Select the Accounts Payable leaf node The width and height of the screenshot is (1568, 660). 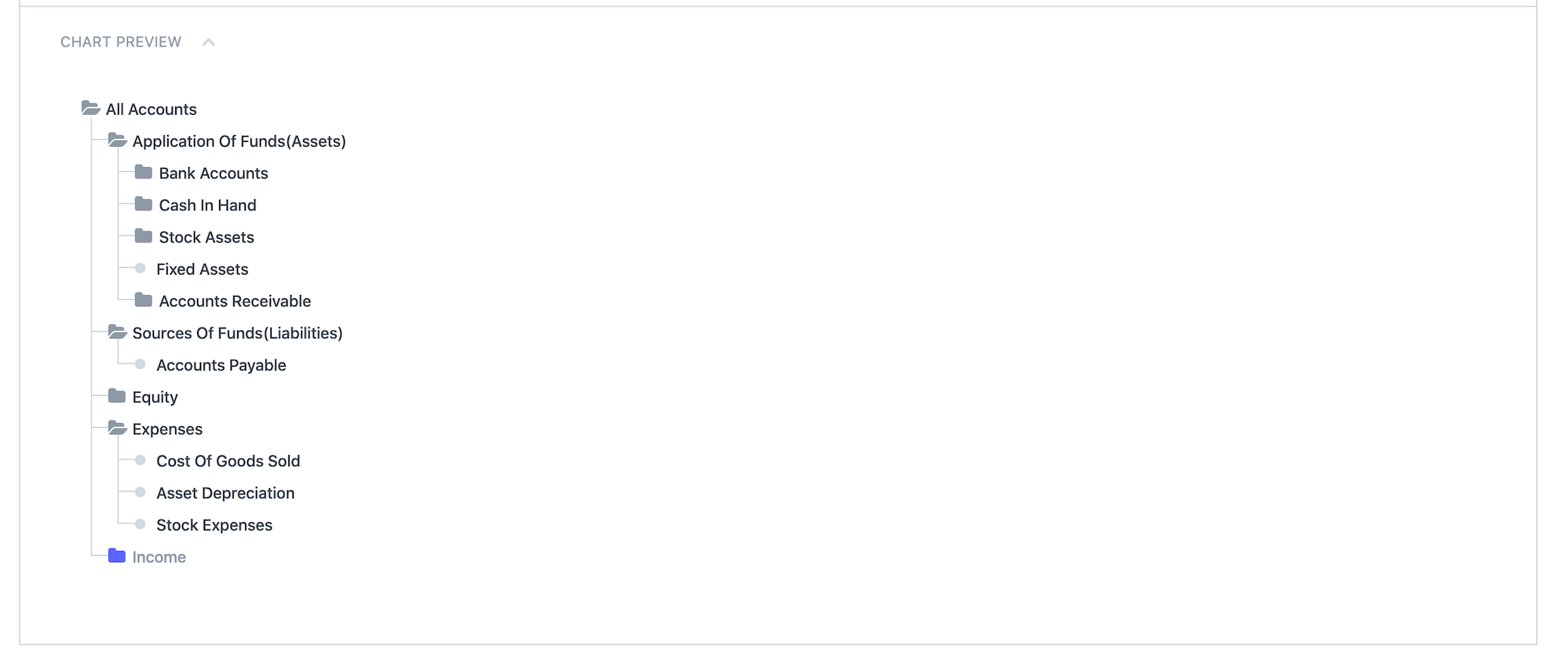pyautogui.click(x=221, y=365)
